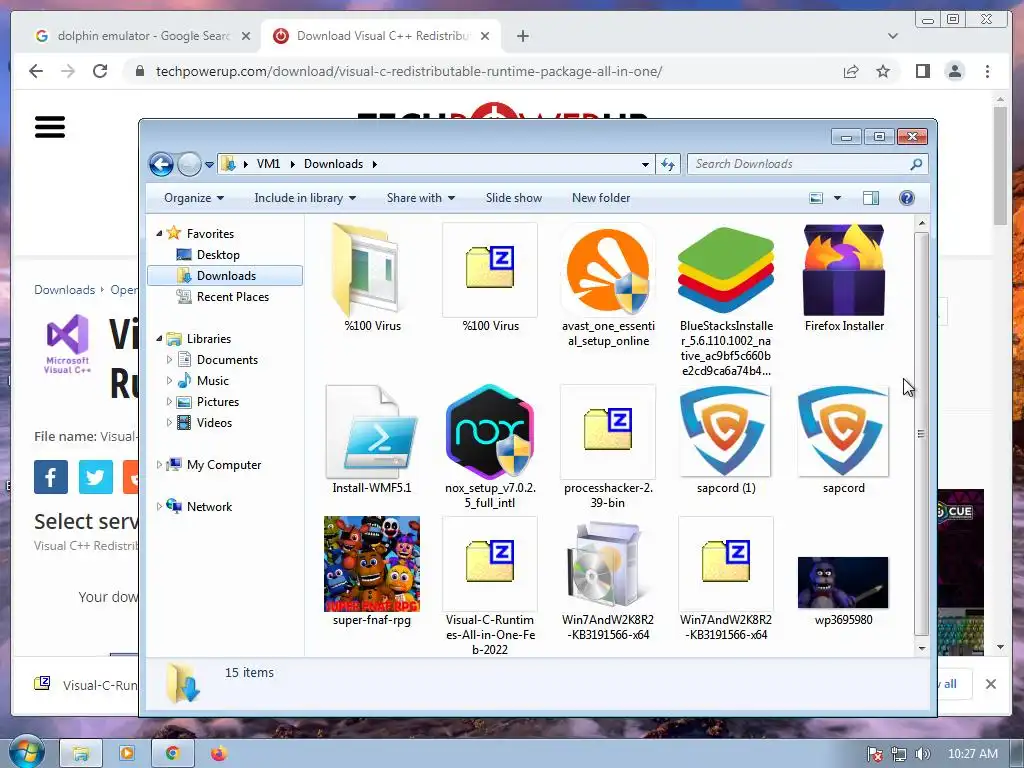Select the Visual-C-Runtimes-All-in-One-Feb-2022 zip file

pyautogui.click(x=490, y=564)
